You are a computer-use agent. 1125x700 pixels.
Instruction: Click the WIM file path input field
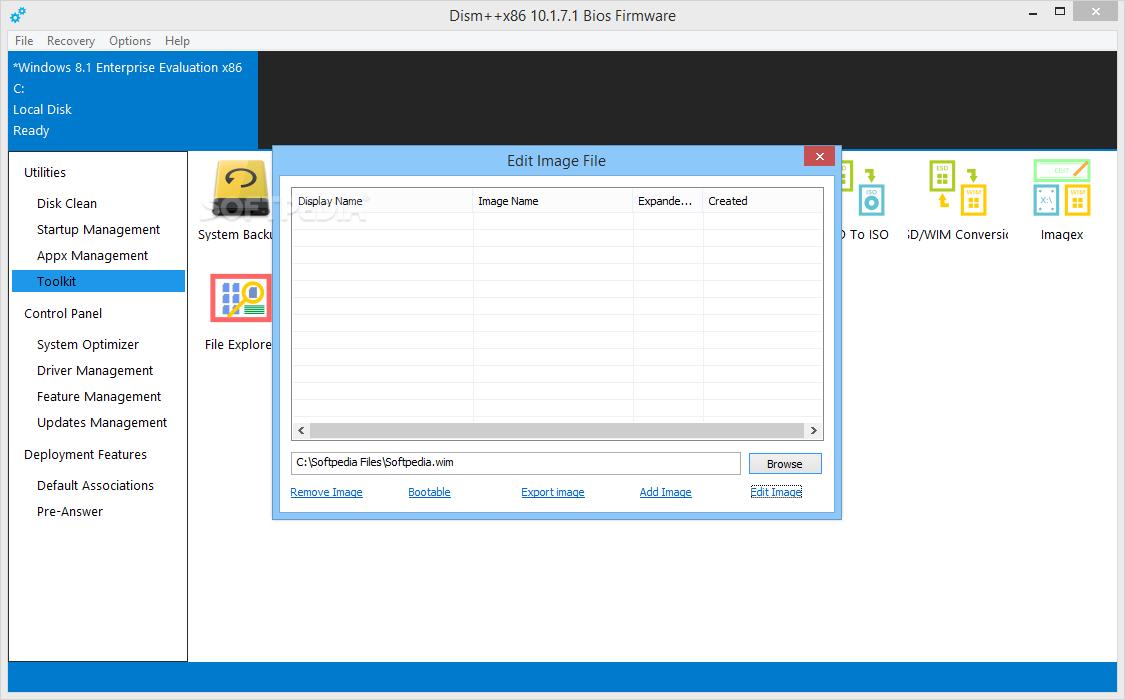pyautogui.click(x=515, y=463)
